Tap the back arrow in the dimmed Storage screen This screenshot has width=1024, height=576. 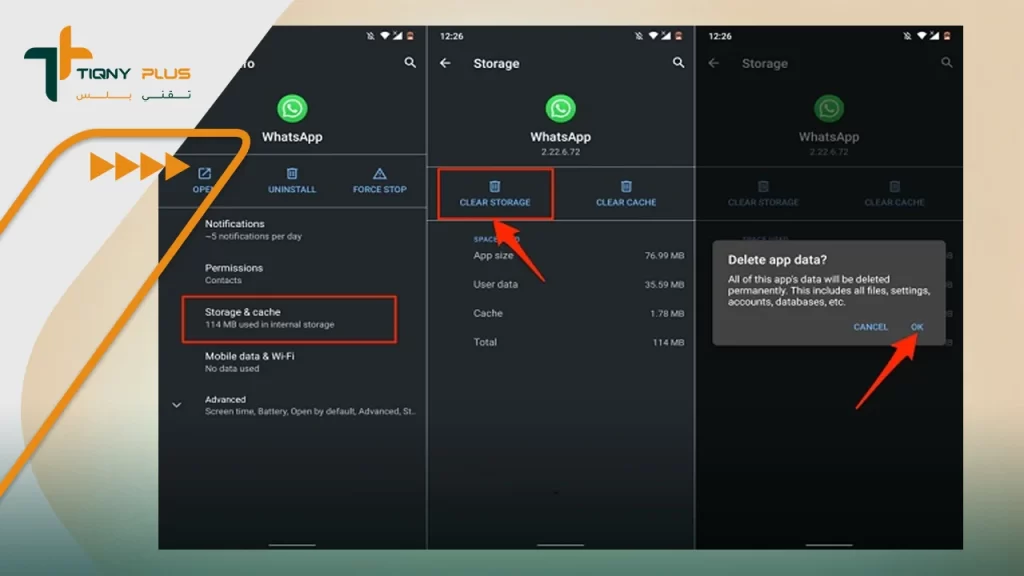[714, 63]
